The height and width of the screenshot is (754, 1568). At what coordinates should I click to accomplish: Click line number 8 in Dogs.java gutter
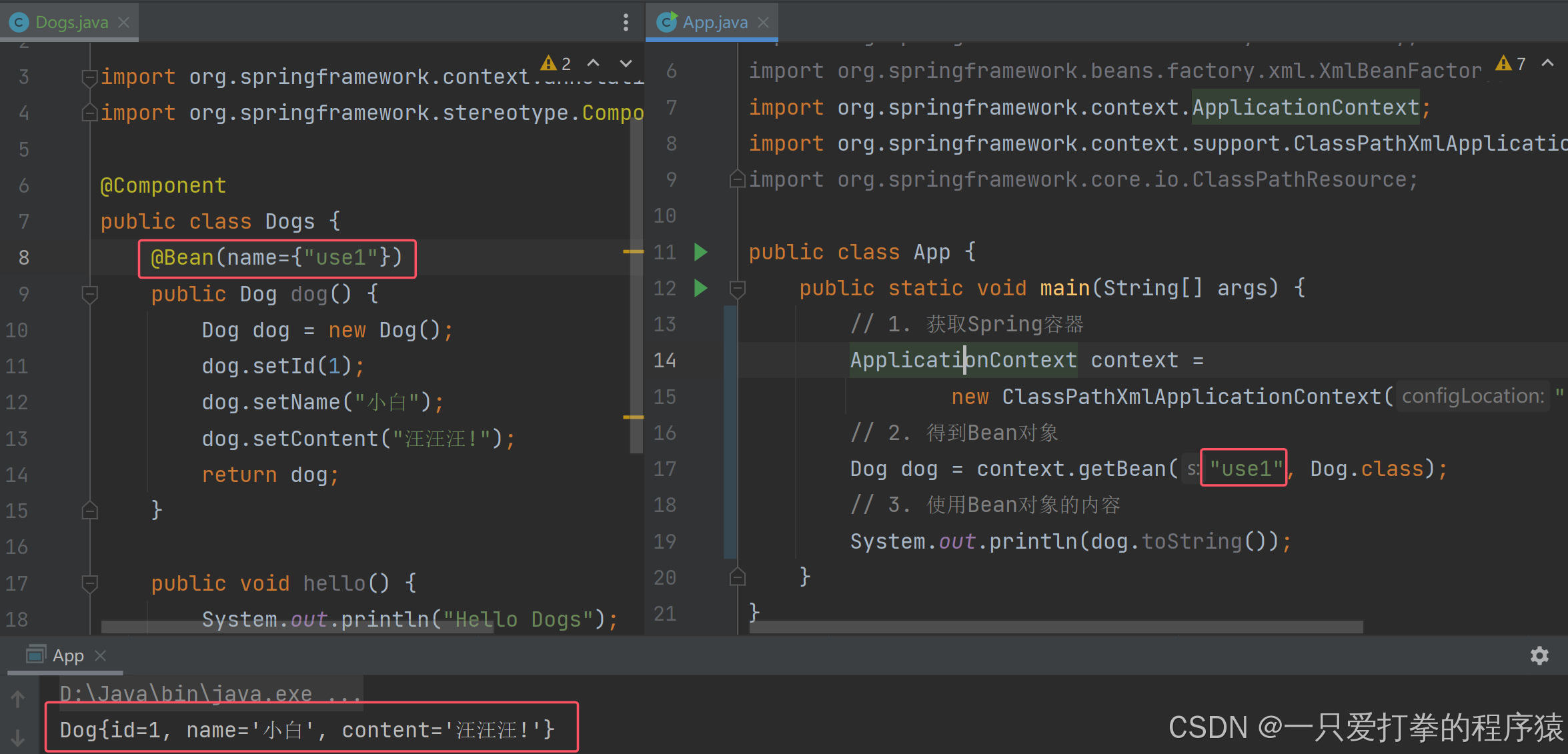coord(24,258)
